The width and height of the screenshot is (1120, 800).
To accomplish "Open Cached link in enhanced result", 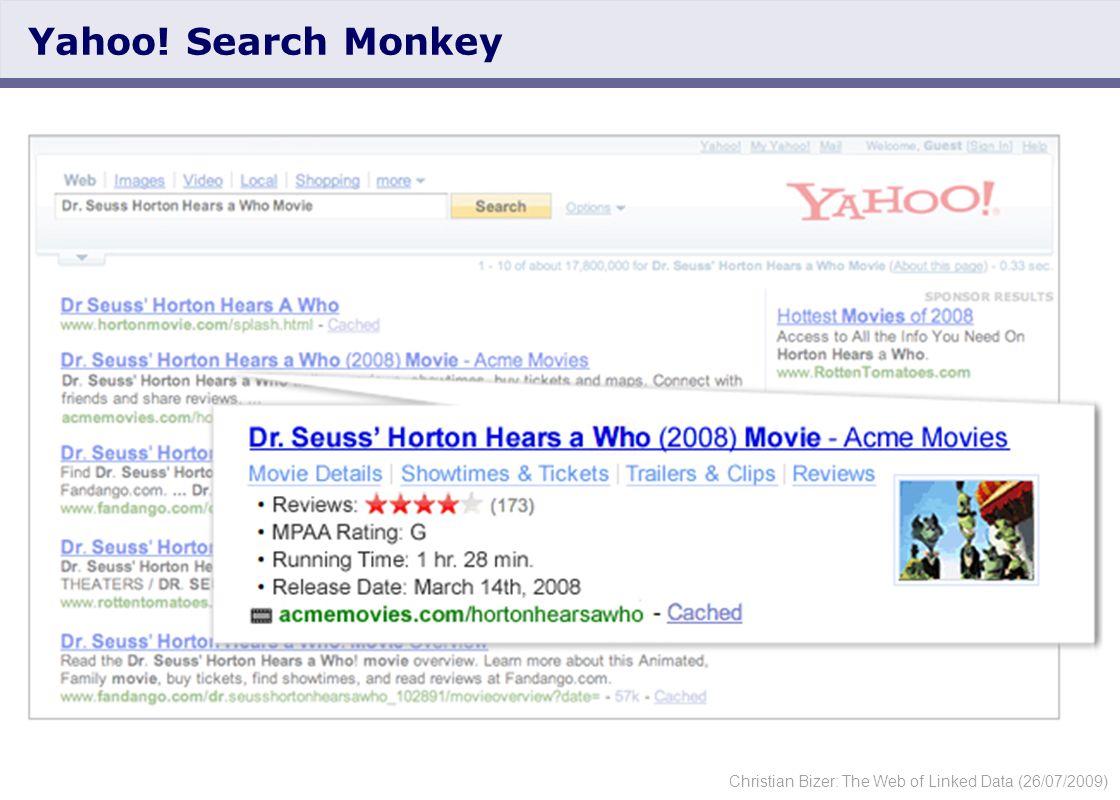I will click(x=704, y=613).
